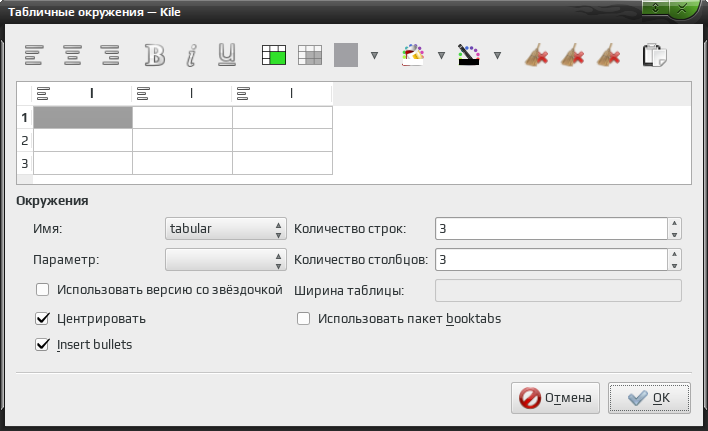Click the Количество столбцов input field
The image size is (708, 431).
[551, 260]
